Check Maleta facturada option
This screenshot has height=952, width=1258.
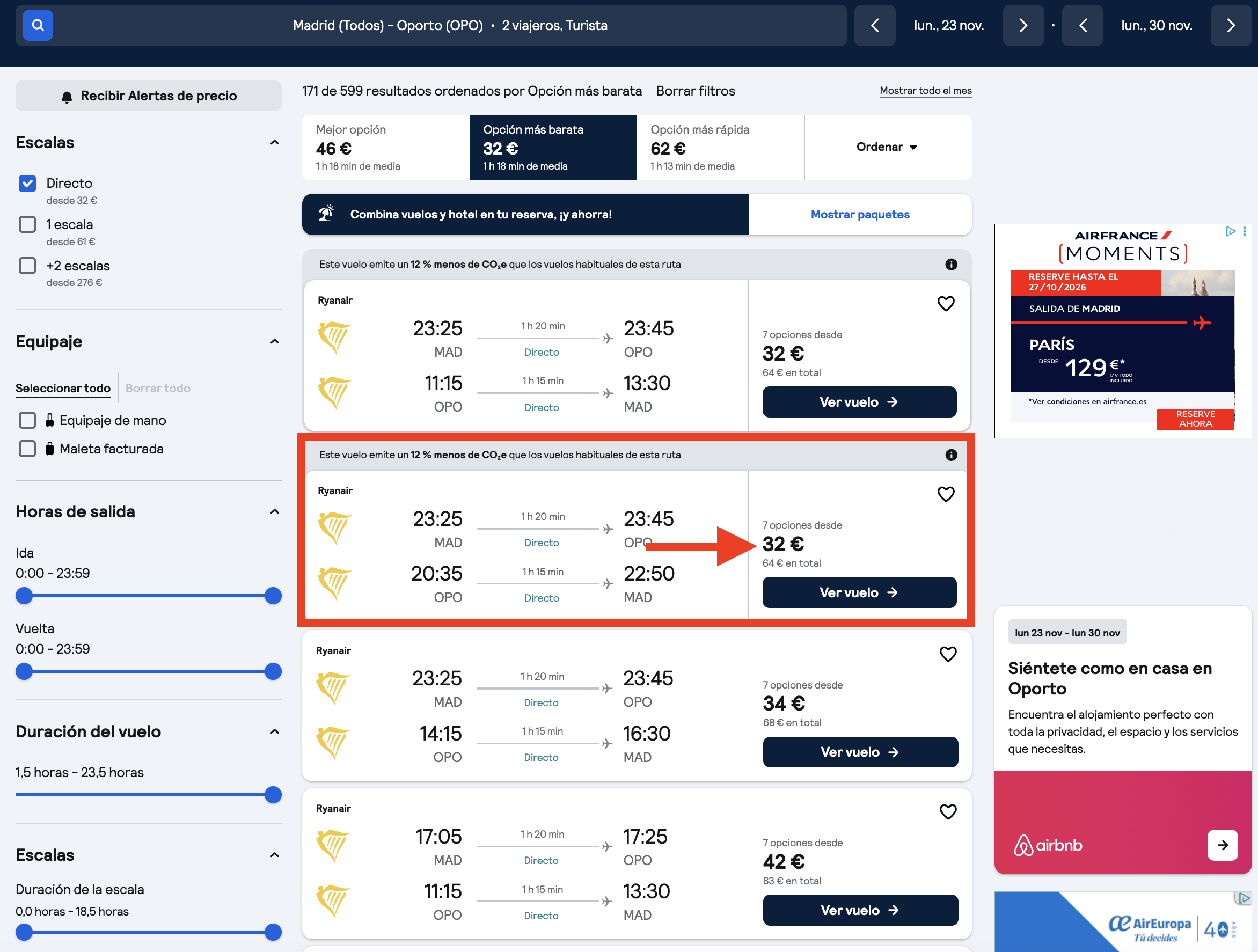click(27, 449)
